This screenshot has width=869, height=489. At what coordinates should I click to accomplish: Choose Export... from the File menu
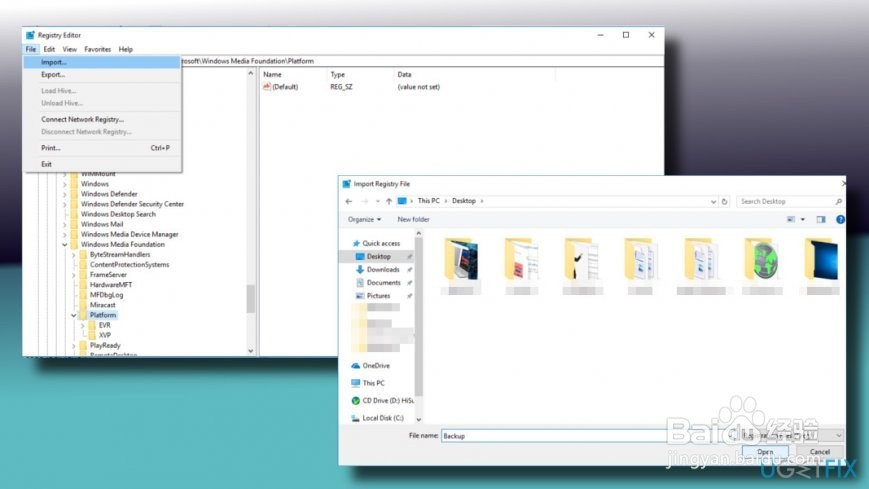(x=102, y=74)
